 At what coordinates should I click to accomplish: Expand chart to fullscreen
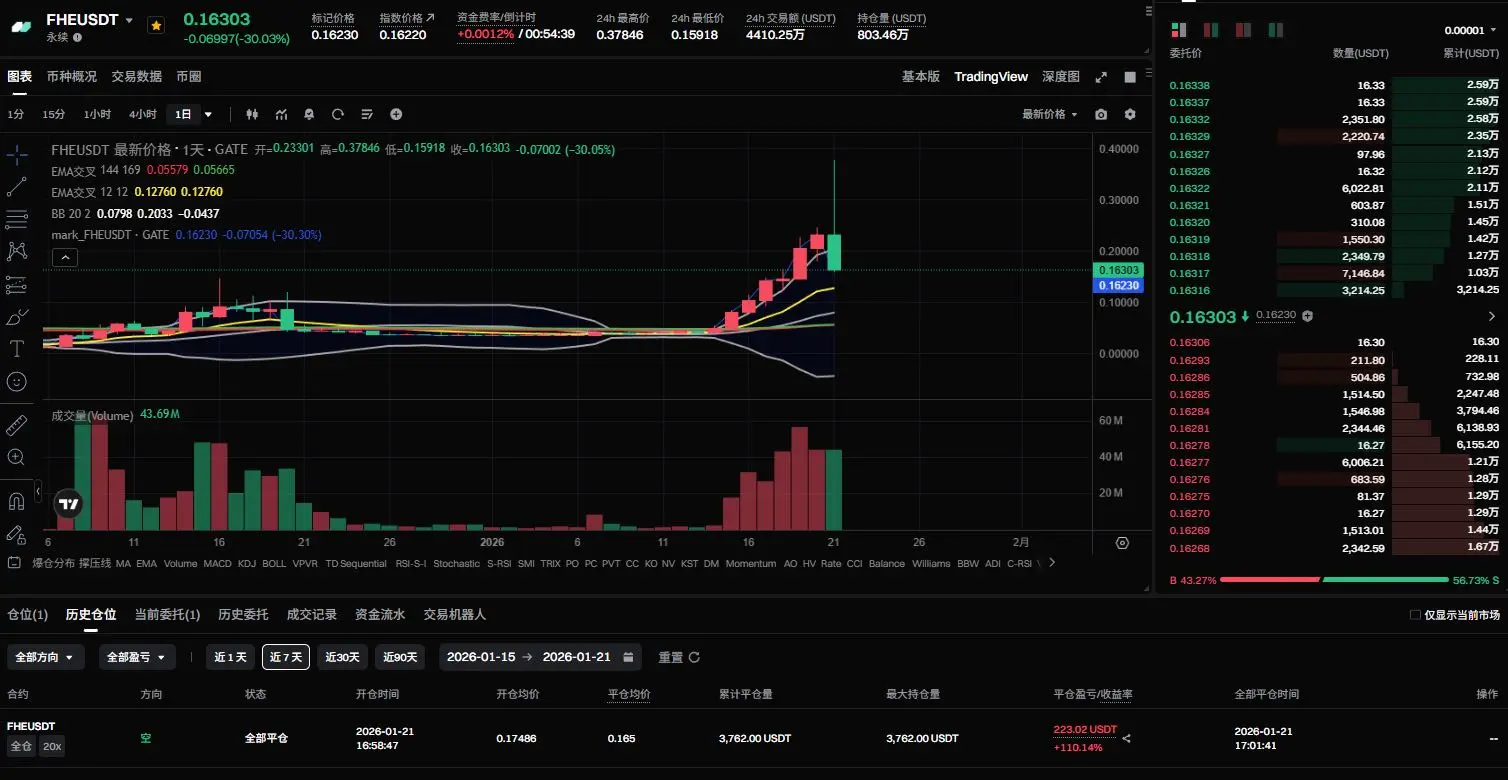pyautogui.click(x=1101, y=77)
